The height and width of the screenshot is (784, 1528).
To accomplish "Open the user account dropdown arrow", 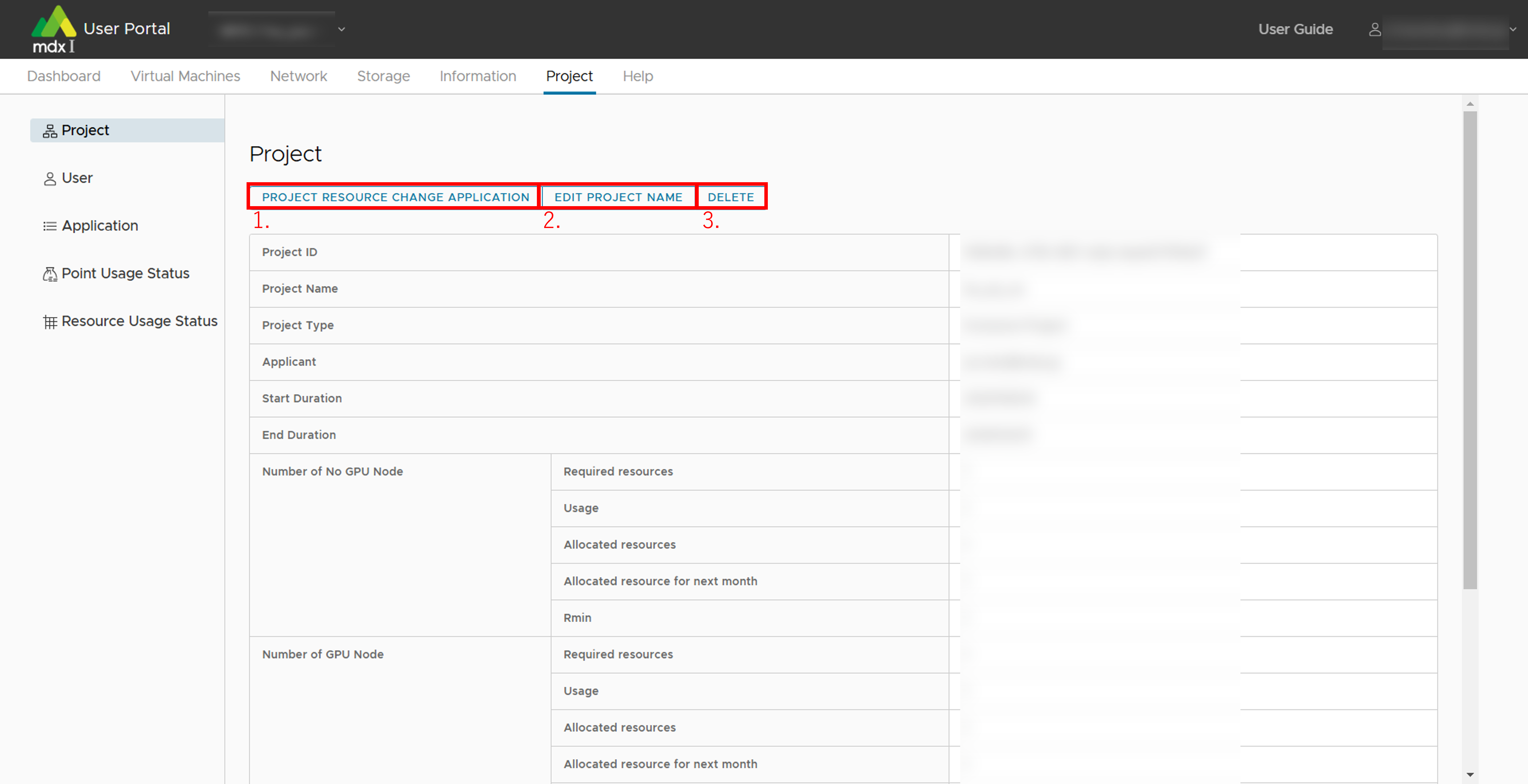I will [x=1513, y=29].
